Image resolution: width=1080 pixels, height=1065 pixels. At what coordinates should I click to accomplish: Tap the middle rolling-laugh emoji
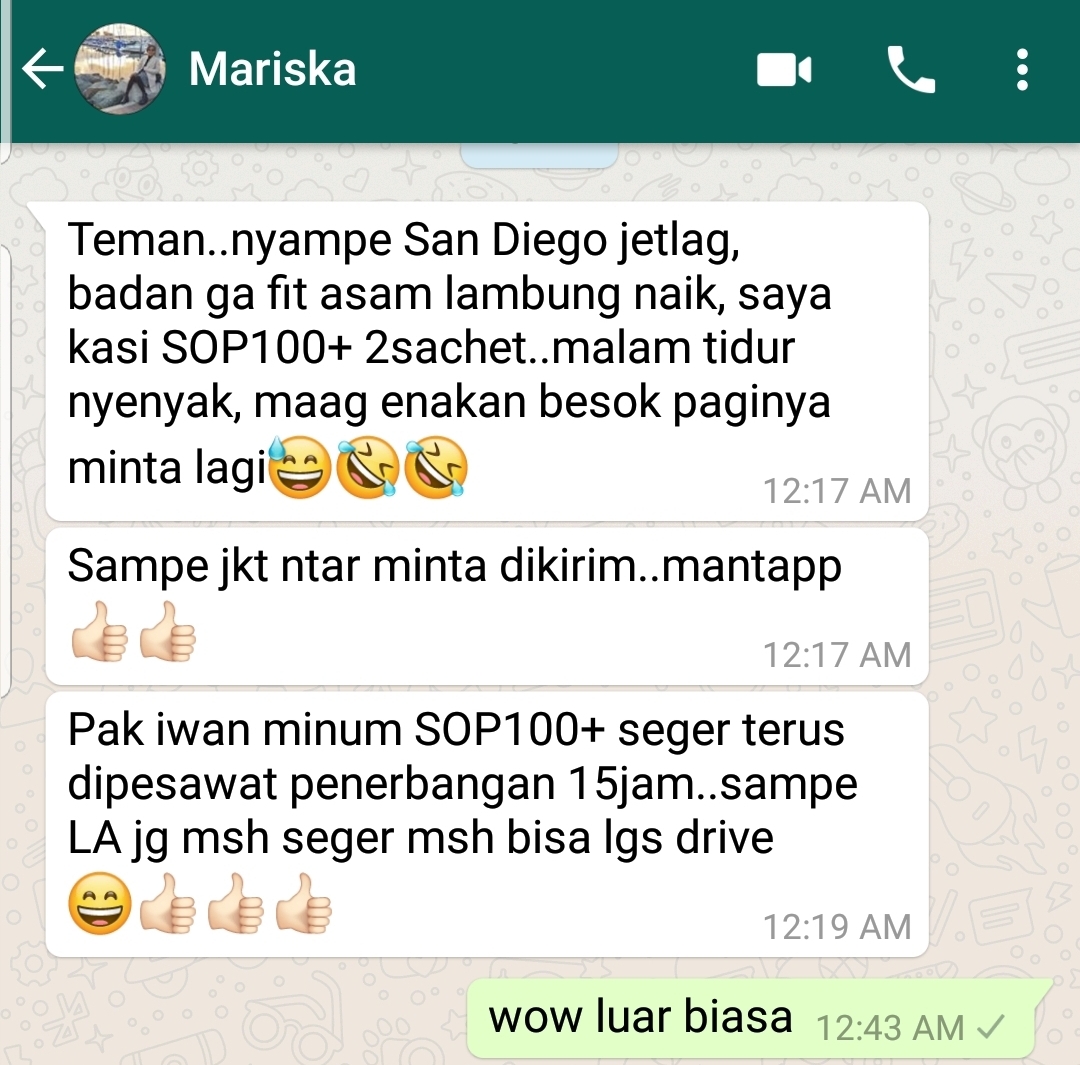(x=368, y=467)
